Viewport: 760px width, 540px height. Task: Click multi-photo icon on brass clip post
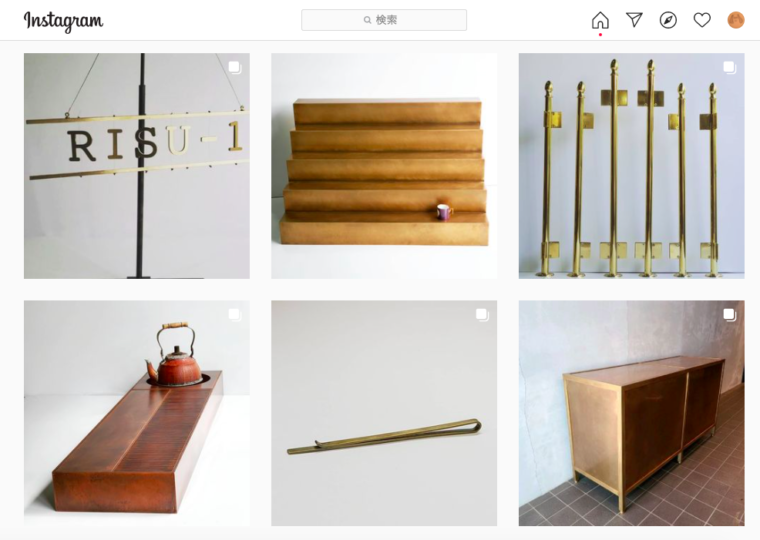click(x=482, y=315)
